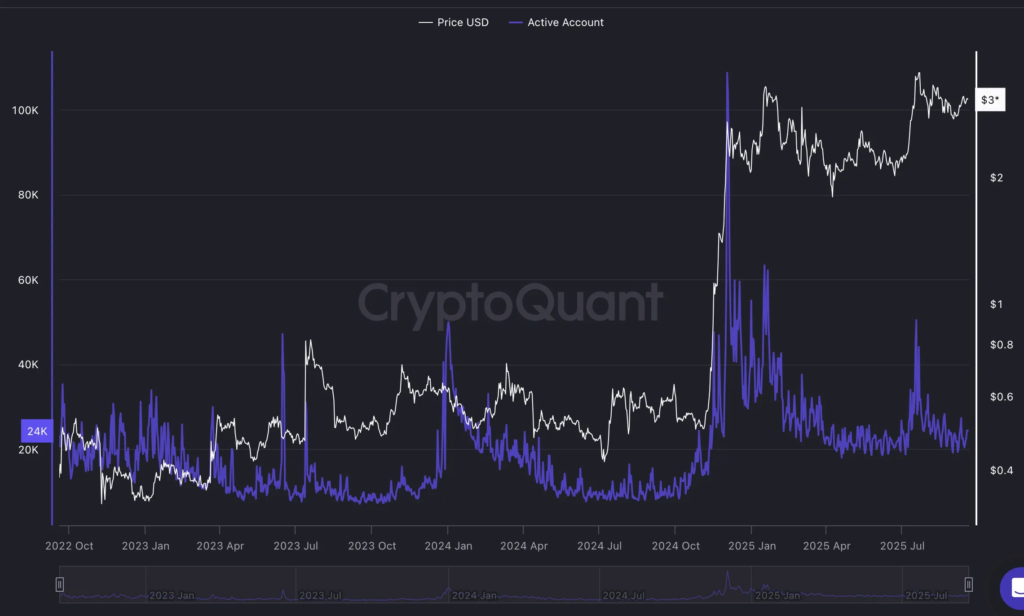The width and height of the screenshot is (1024, 616).
Task: Open the chat support widget
Action: (1014, 588)
